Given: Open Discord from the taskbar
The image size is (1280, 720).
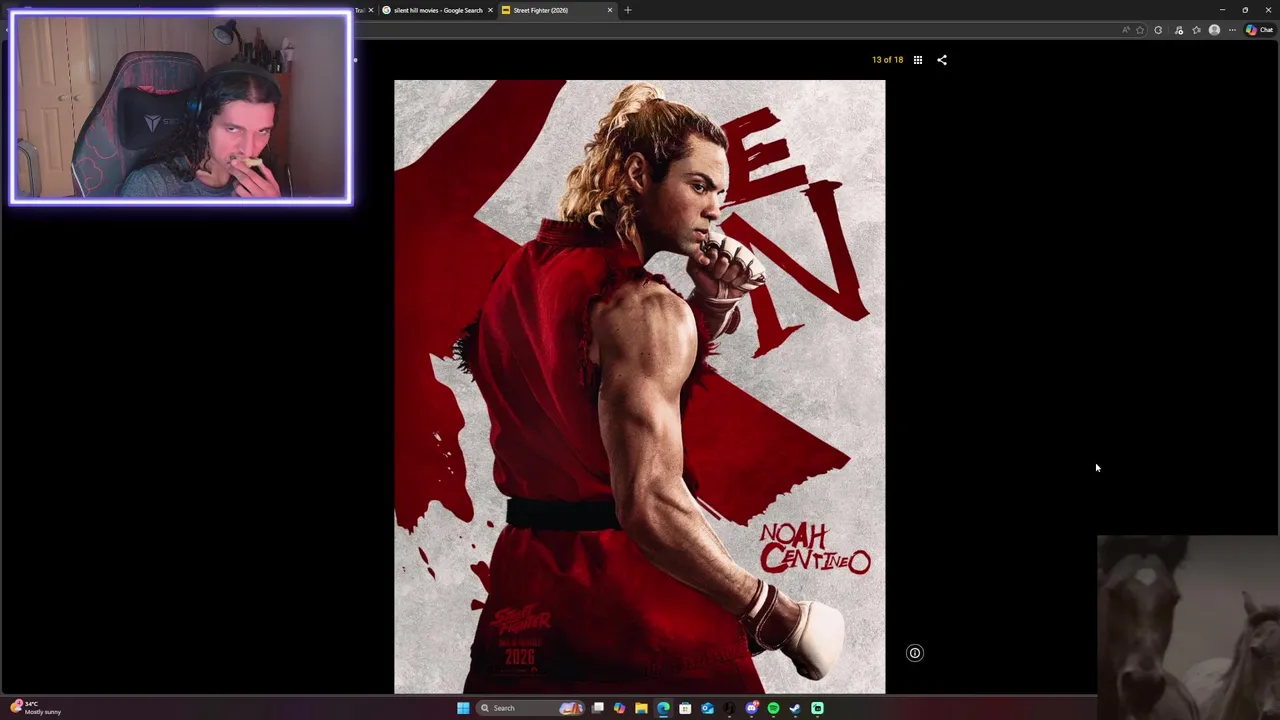Looking at the screenshot, I should coord(751,708).
